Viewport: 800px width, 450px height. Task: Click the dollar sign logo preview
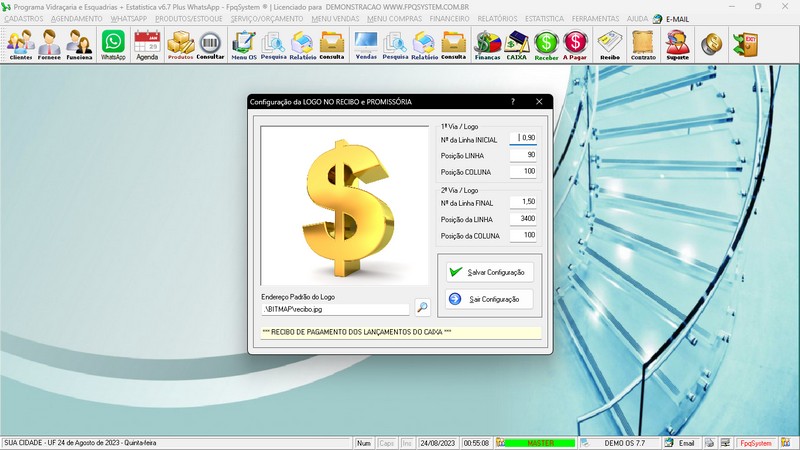tap(345, 206)
